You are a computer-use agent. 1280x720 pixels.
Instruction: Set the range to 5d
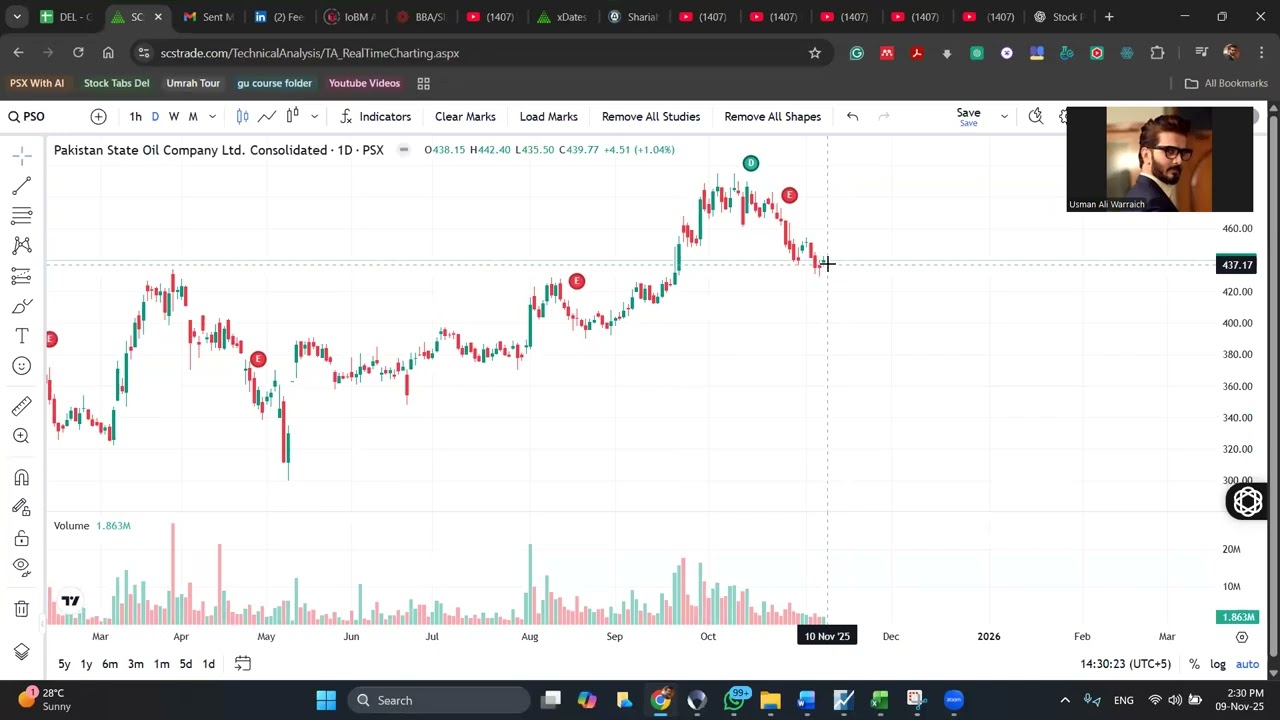click(185, 664)
